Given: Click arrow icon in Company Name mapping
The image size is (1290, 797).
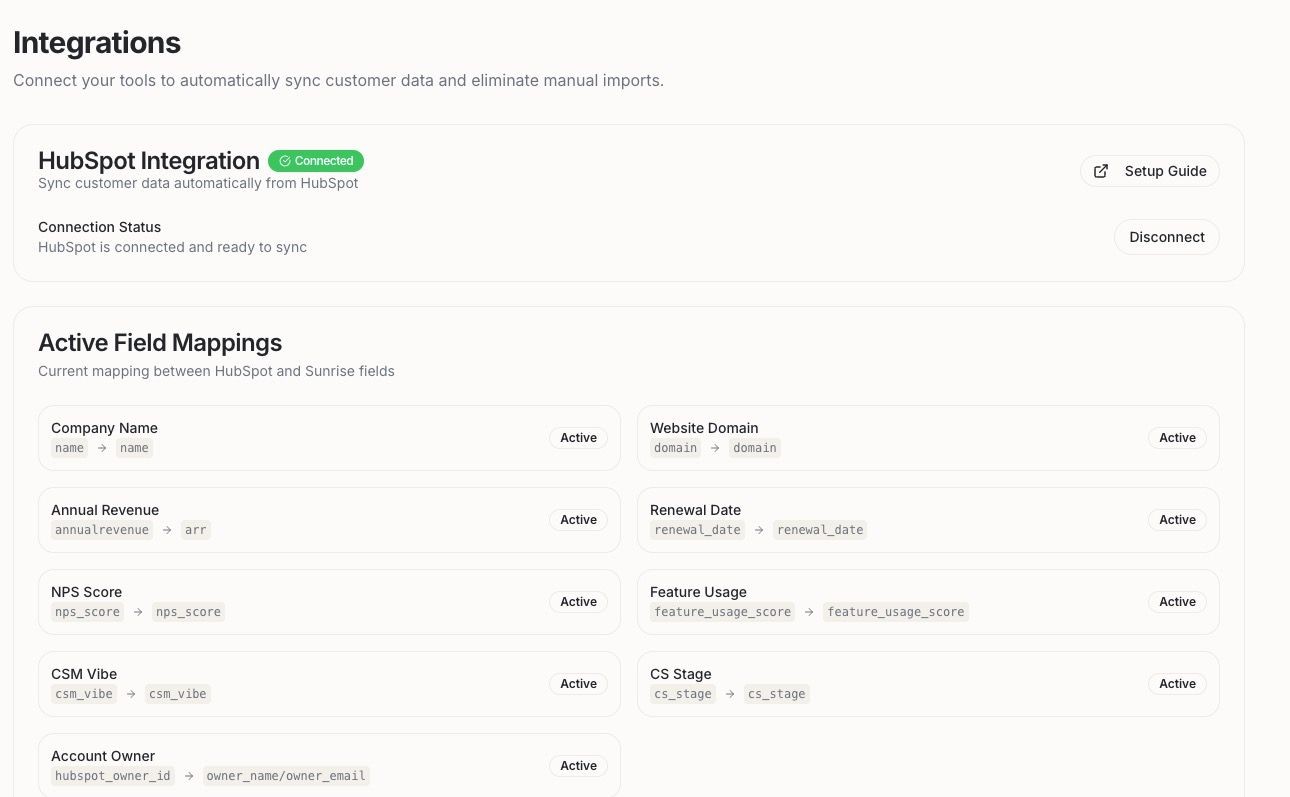Looking at the screenshot, I should click(102, 448).
